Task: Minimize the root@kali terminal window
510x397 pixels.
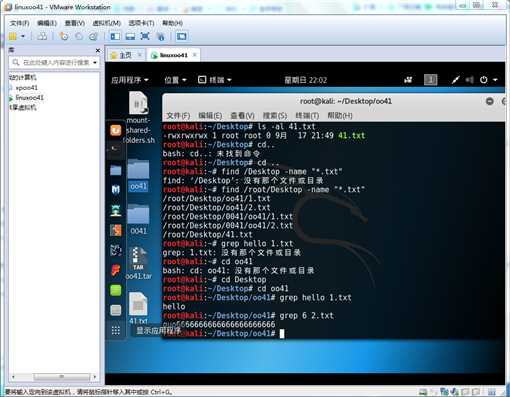Action: (x=490, y=101)
